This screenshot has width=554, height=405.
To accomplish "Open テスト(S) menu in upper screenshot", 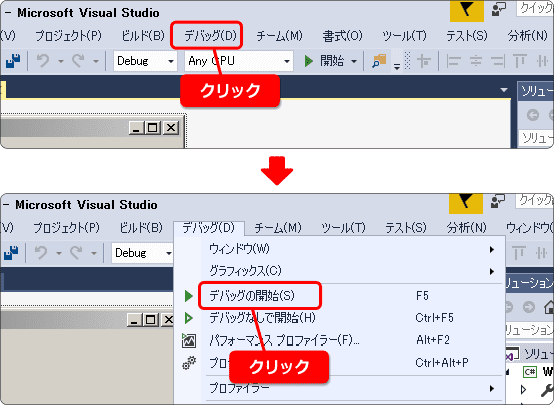I will [466, 35].
